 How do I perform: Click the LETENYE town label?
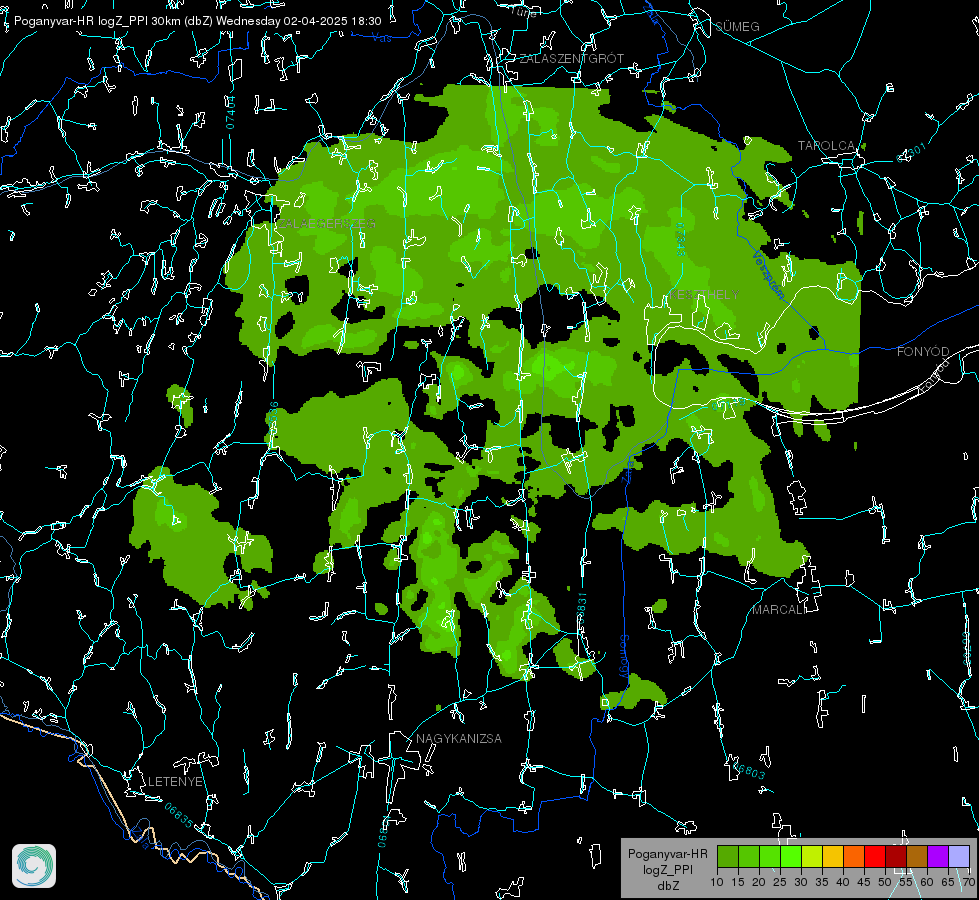175,782
